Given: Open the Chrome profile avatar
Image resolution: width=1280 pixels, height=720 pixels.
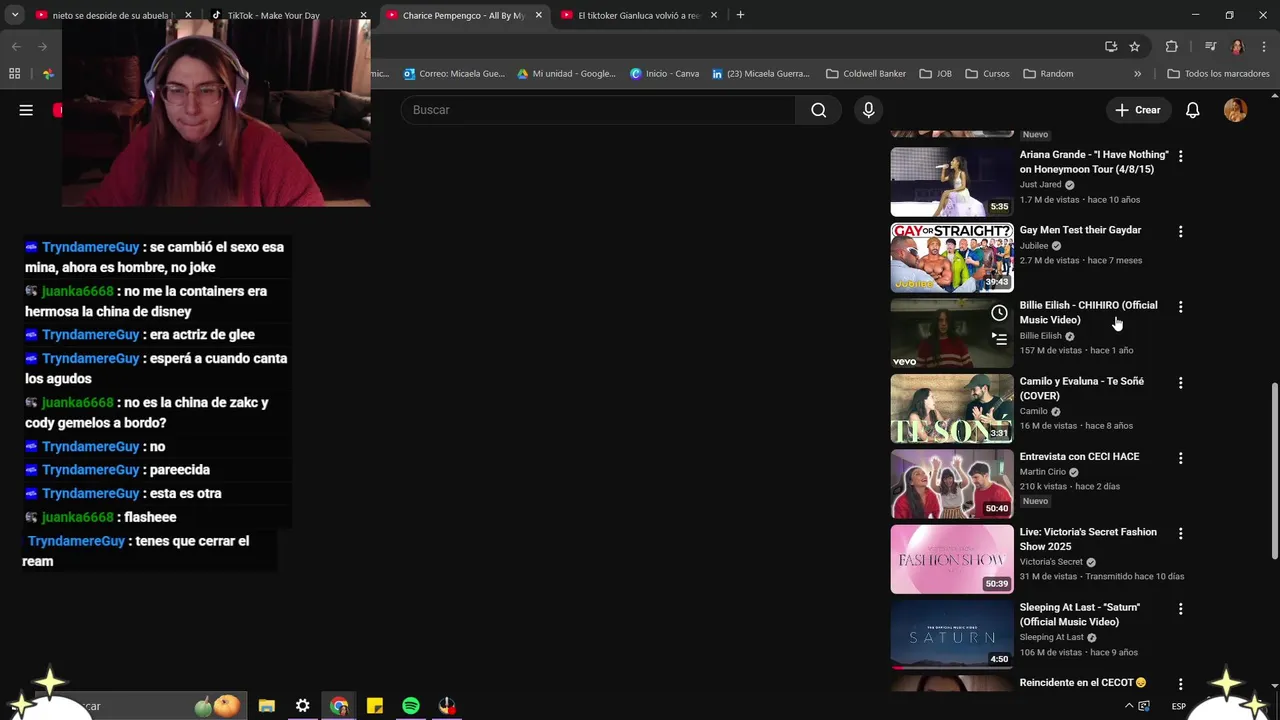Looking at the screenshot, I should pyautogui.click(x=1237, y=46).
